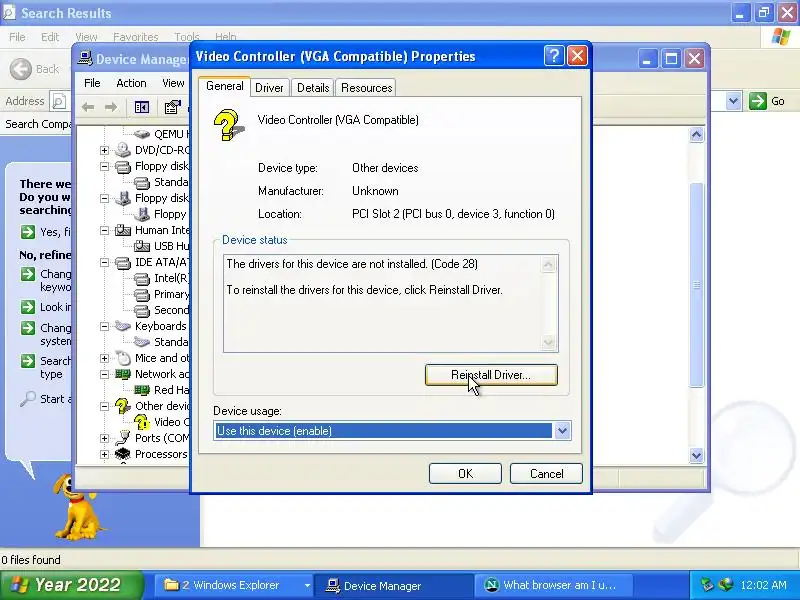This screenshot has height=600, width=800.
Task: Expand the DVD/CD-ROM drives node
Action: point(104,150)
